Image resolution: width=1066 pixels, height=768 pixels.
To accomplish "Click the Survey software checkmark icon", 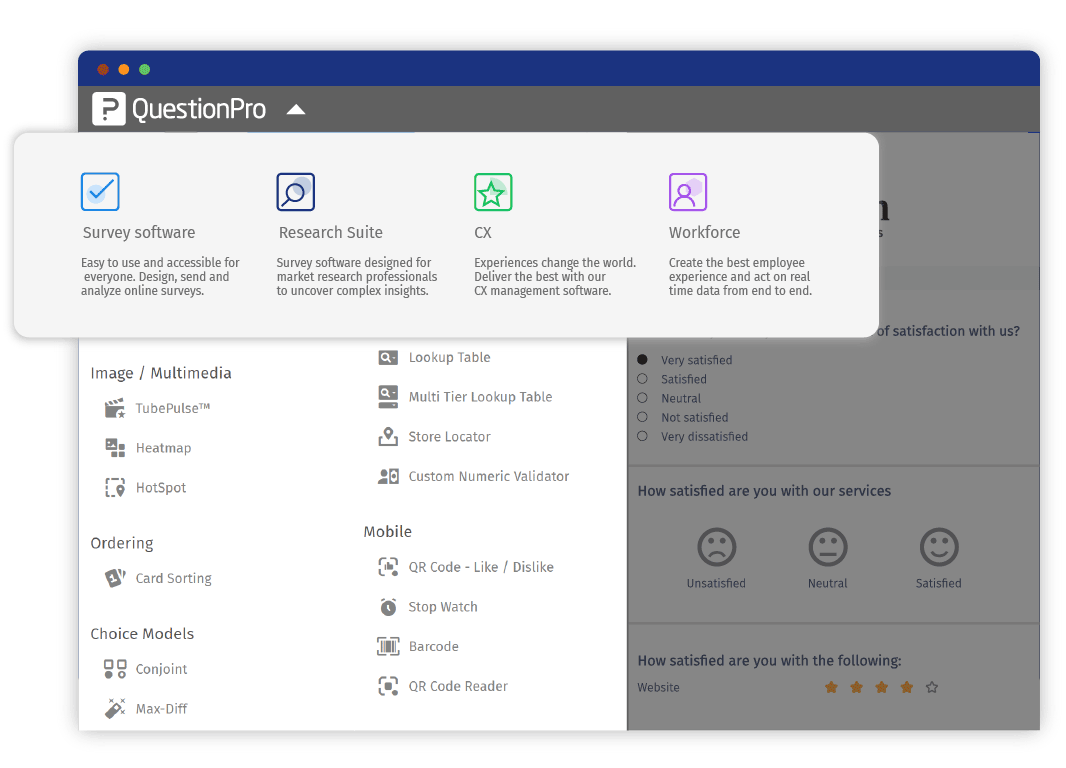I will [x=100, y=192].
